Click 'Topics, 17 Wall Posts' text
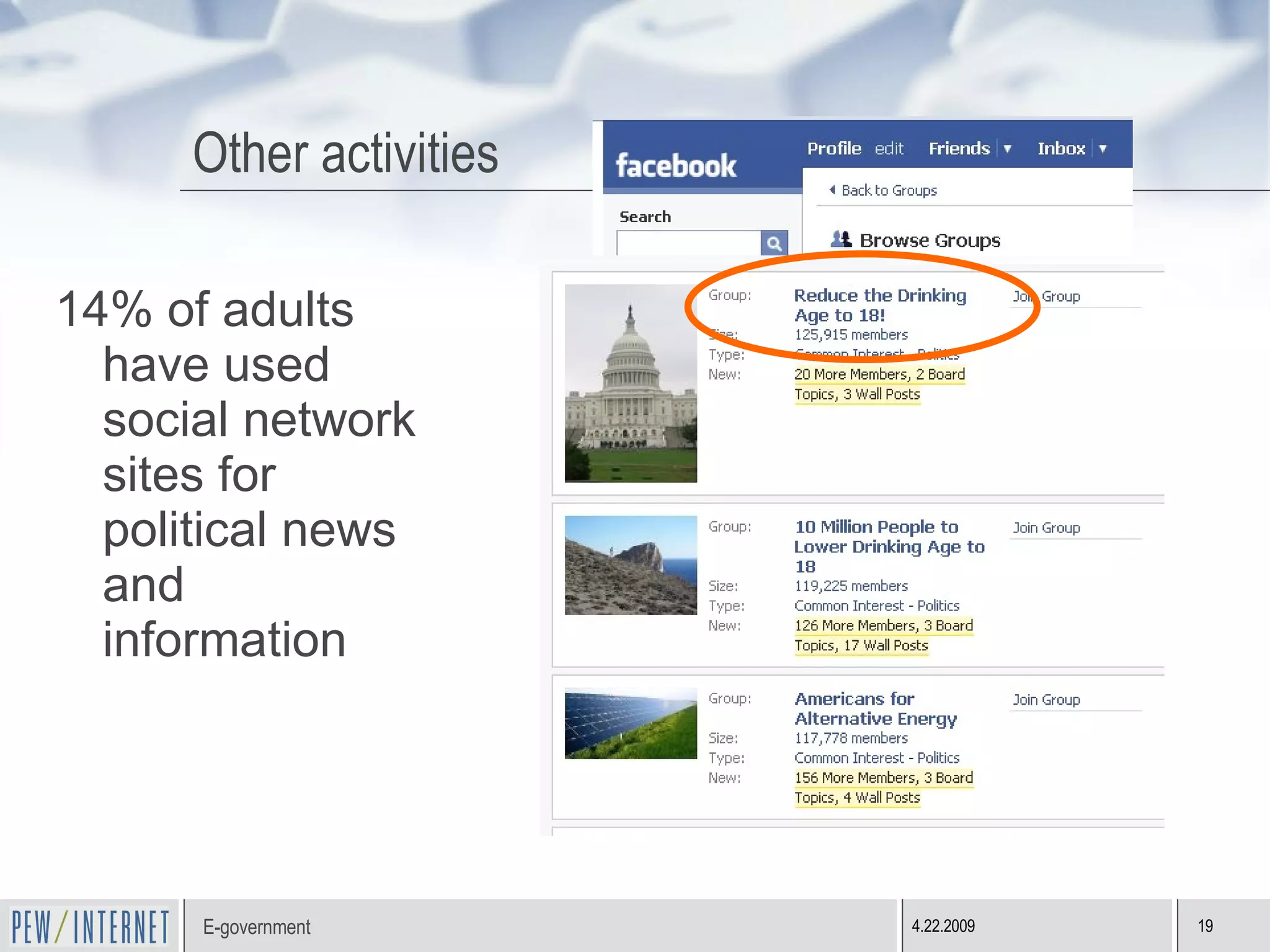The width and height of the screenshot is (1270, 952). click(x=861, y=645)
